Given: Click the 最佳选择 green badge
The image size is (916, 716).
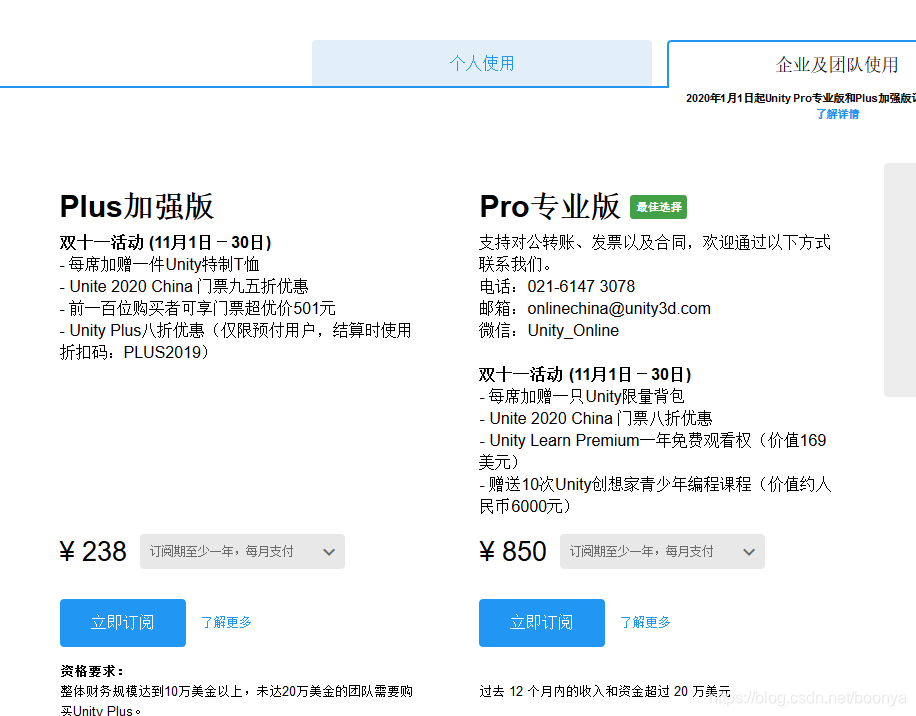Looking at the screenshot, I should [x=658, y=207].
